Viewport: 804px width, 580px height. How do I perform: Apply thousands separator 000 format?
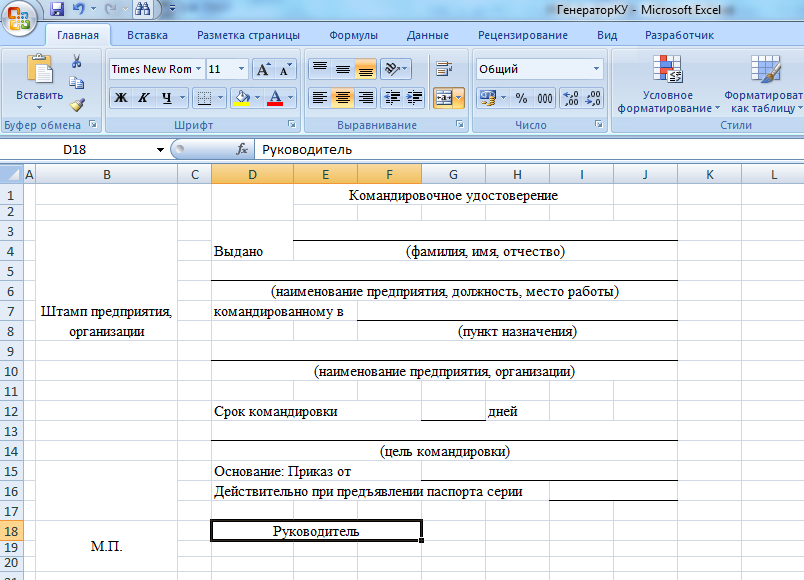point(545,98)
